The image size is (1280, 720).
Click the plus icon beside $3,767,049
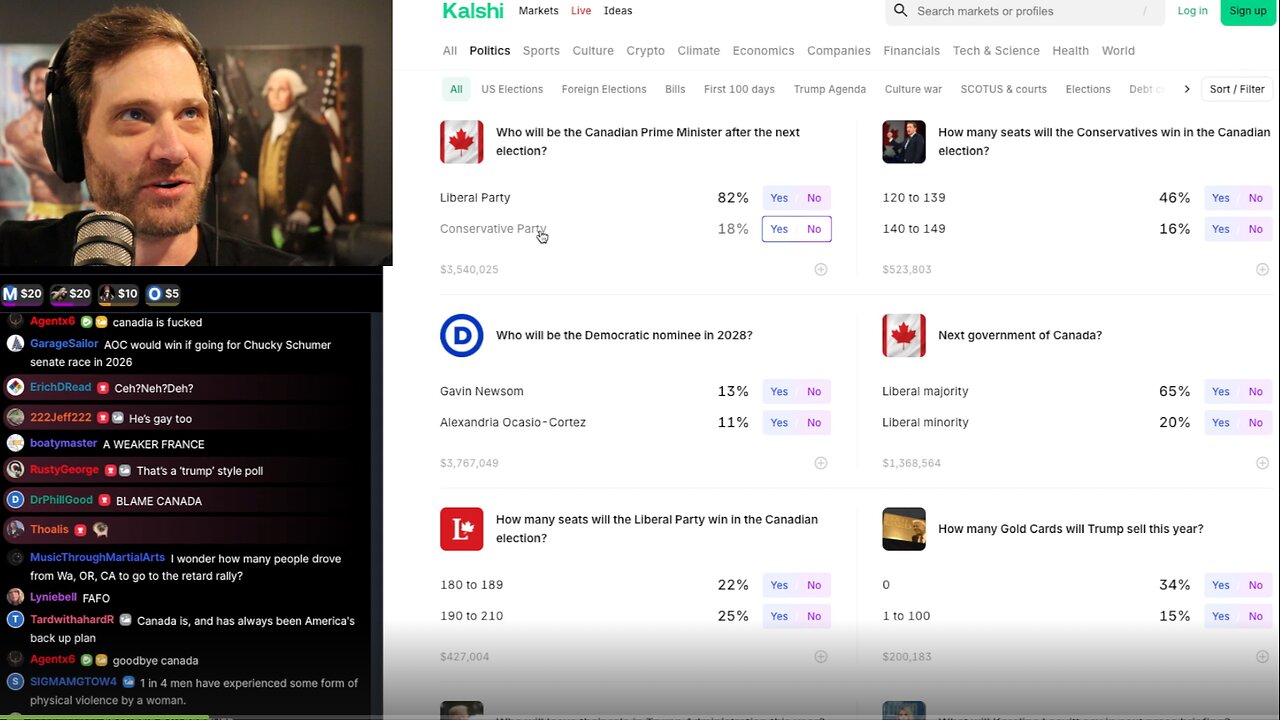tap(821, 463)
